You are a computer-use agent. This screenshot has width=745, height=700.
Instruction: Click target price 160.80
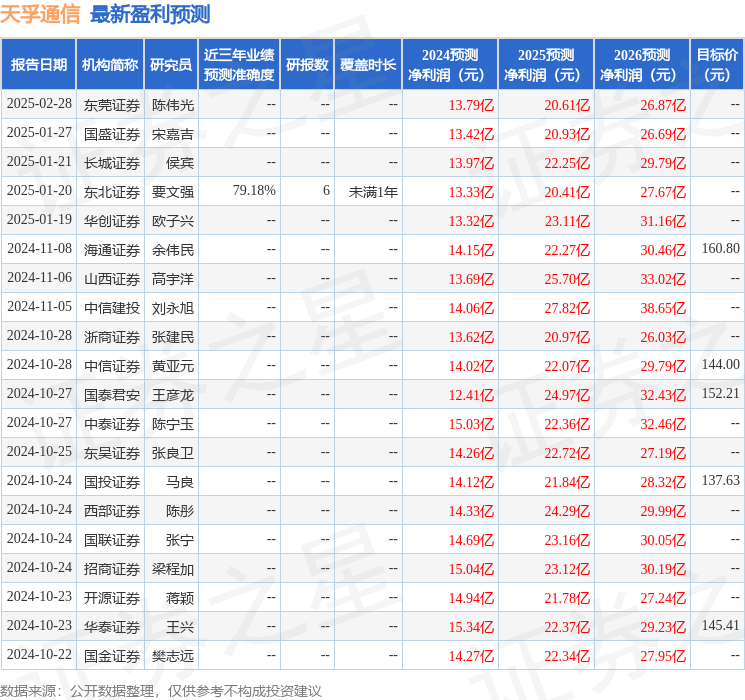(721, 249)
